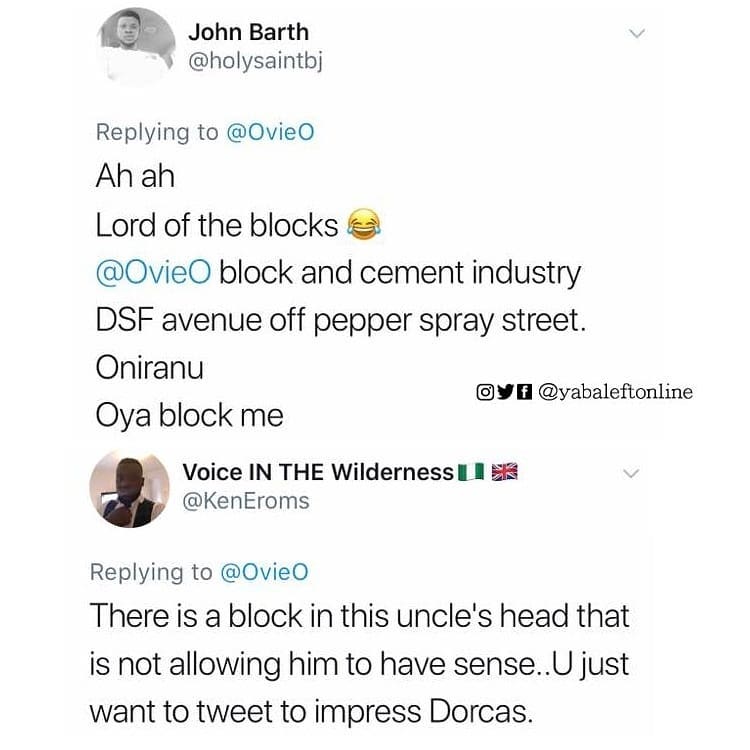Click John Barth's profile picture
Screen dimensions: 750x750
tap(136, 46)
